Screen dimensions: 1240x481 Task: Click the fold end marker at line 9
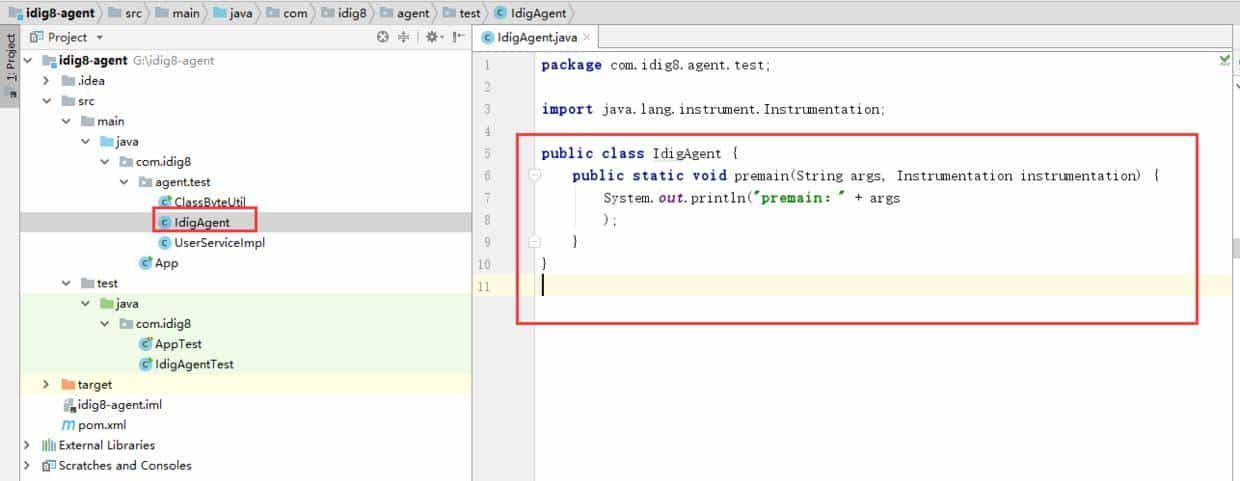535,242
